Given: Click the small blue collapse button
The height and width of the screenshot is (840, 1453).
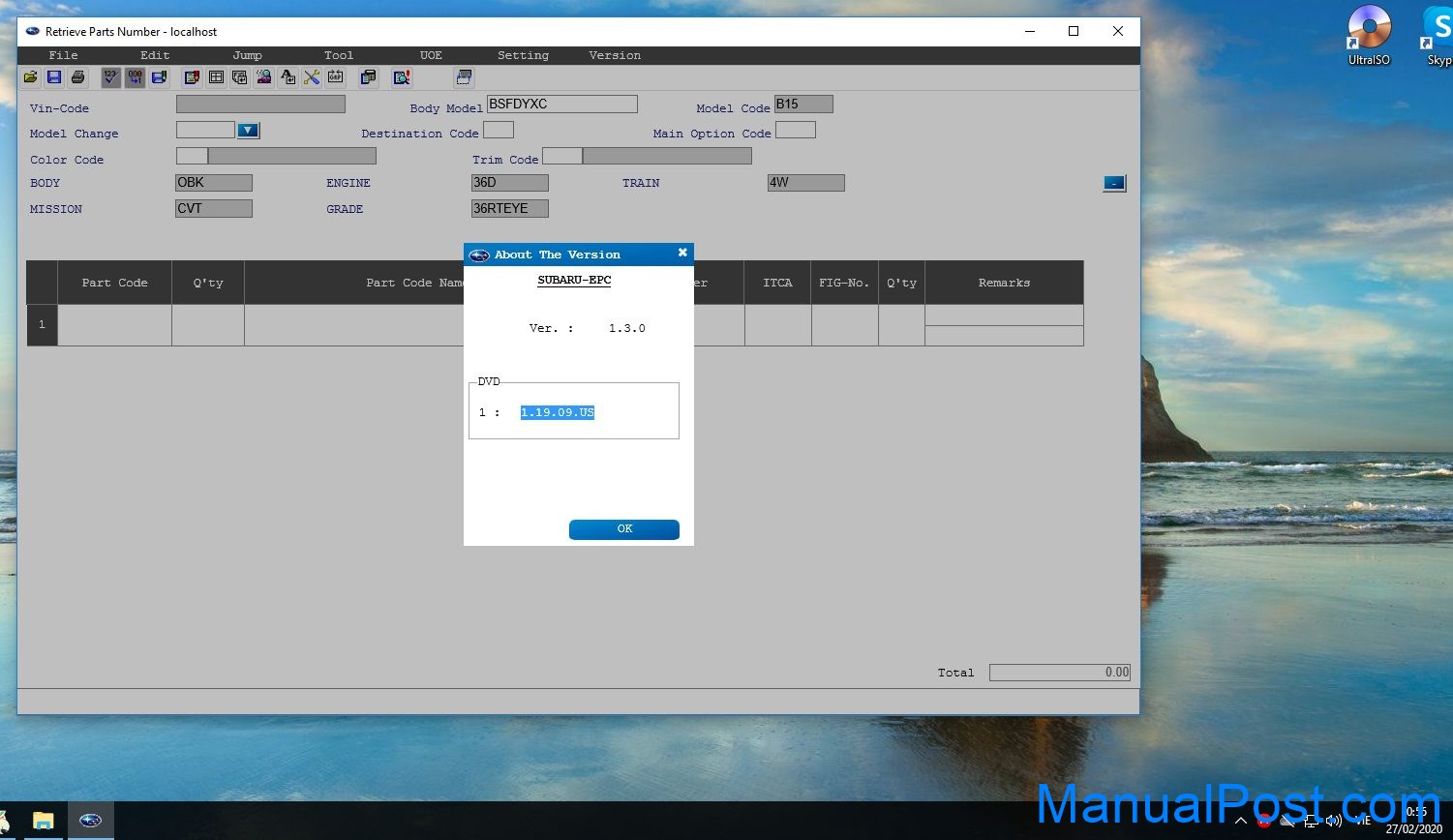Looking at the screenshot, I should [1114, 183].
